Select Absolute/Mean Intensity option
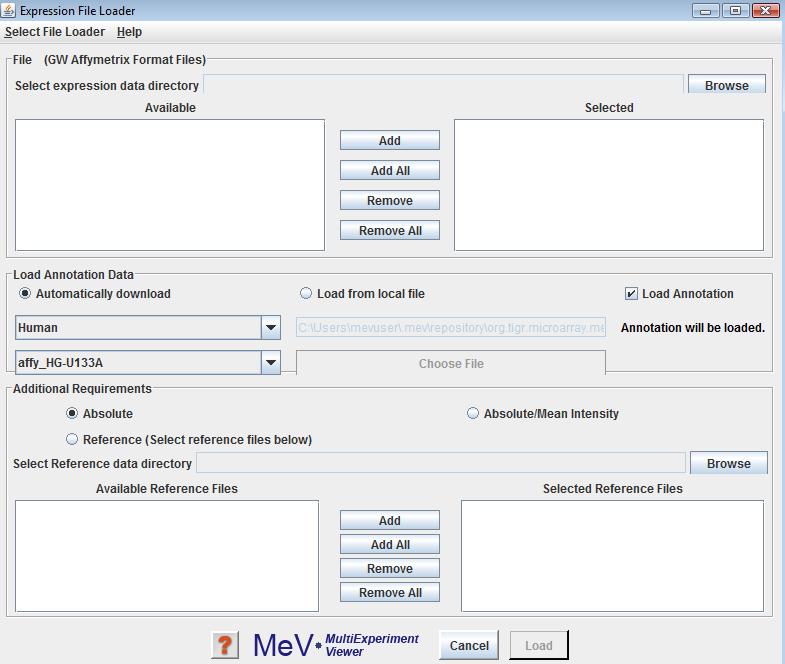Image resolution: width=785 pixels, height=664 pixels. click(473, 413)
